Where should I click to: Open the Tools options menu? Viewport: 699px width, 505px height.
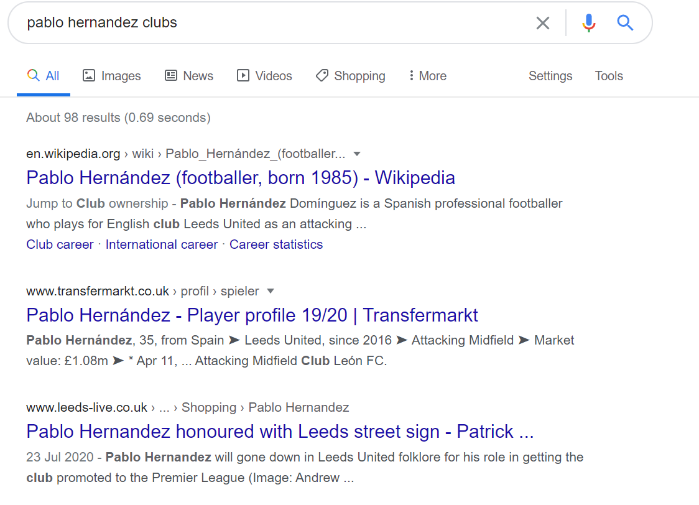tap(609, 76)
